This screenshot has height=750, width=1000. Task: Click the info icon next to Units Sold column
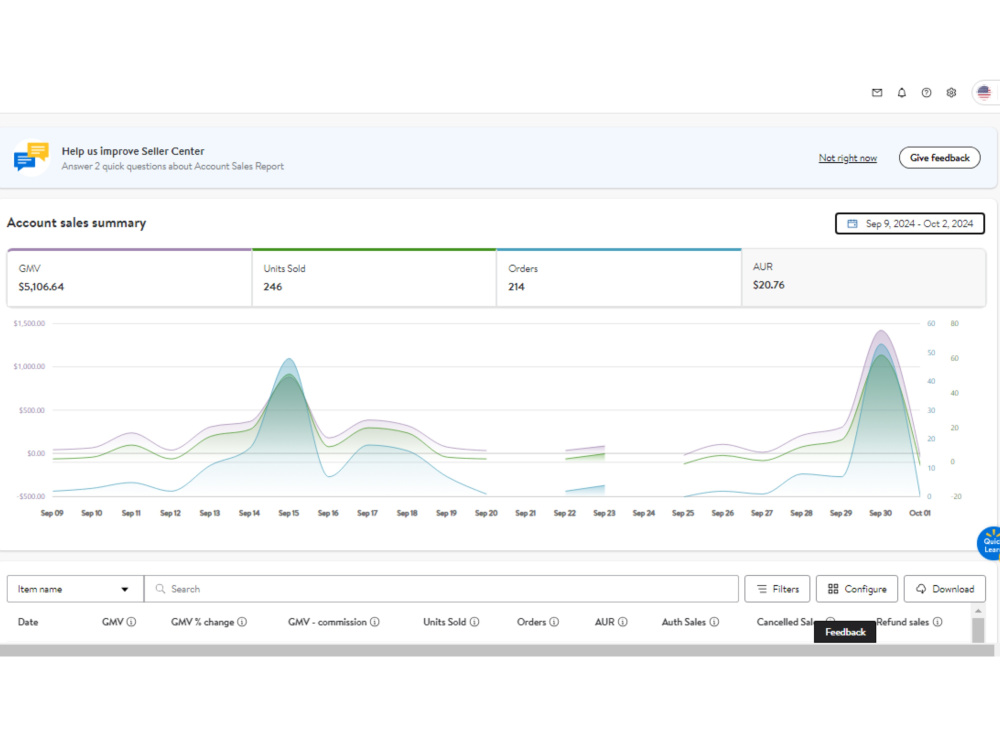click(474, 622)
